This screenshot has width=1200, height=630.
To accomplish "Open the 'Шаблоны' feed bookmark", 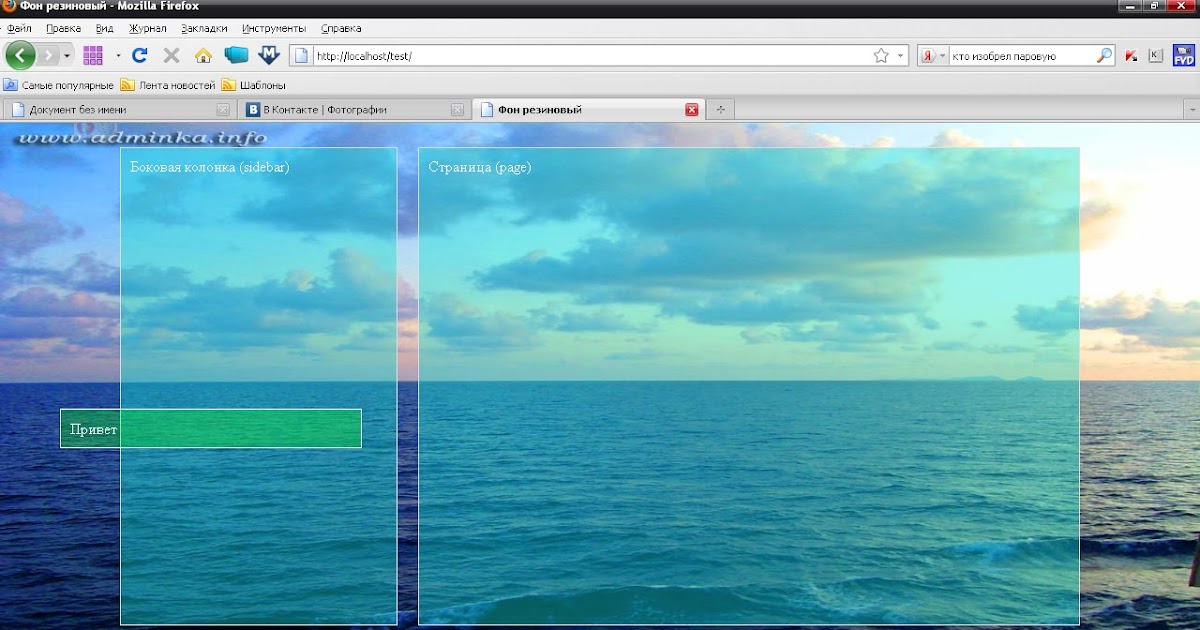I will pyautogui.click(x=254, y=85).
